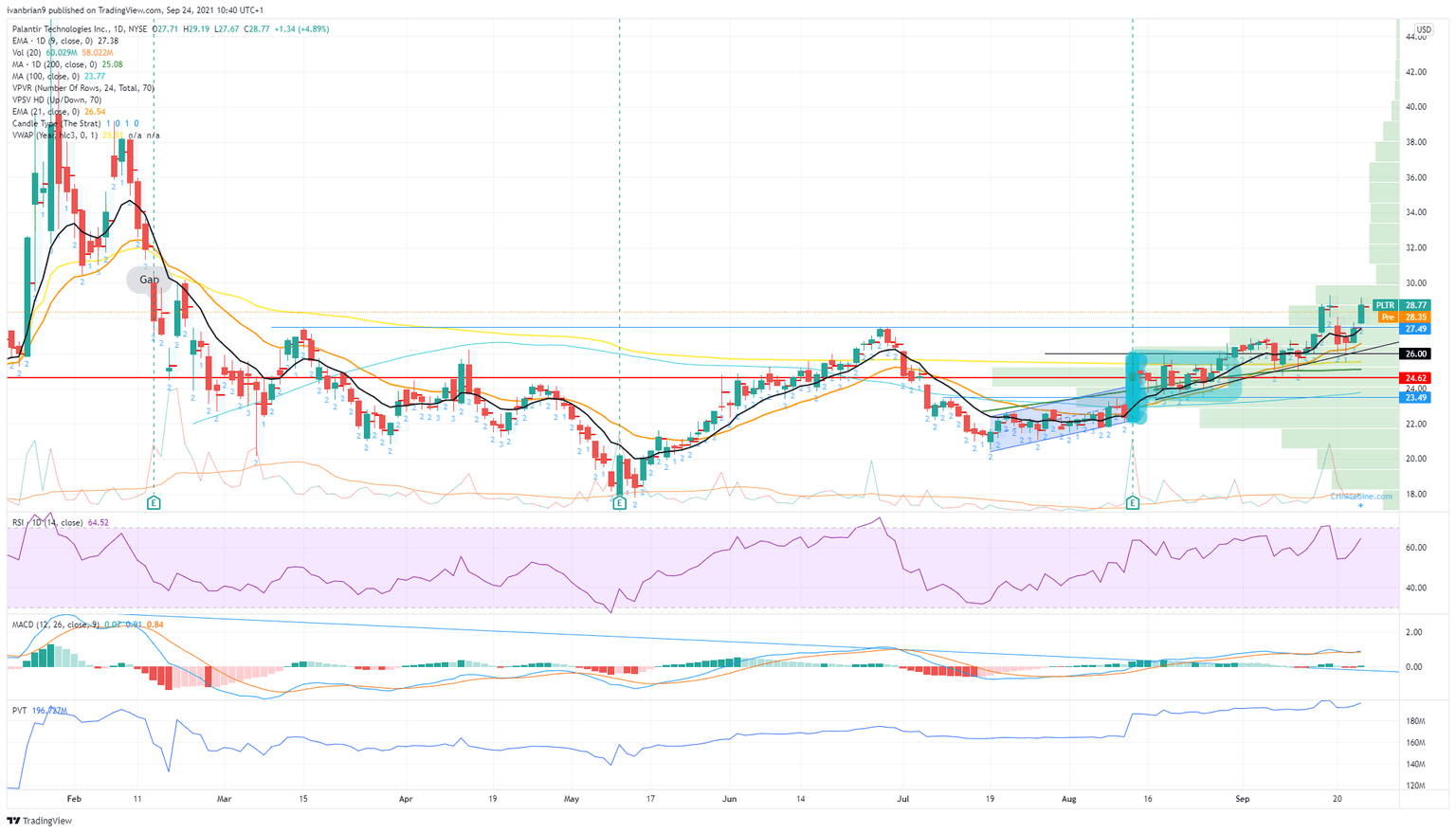Select the 24.62 red price line label
Image resolution: width=1456 pixels, height=833 pixels.
click(x=1415, y=377)
